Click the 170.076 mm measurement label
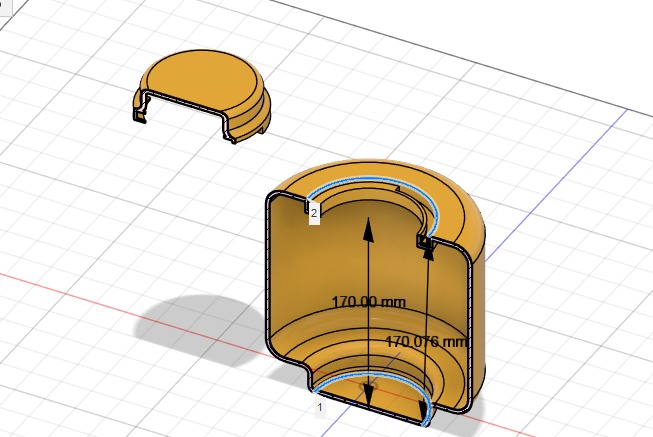653x437 pixels. [x=426, y=342]
